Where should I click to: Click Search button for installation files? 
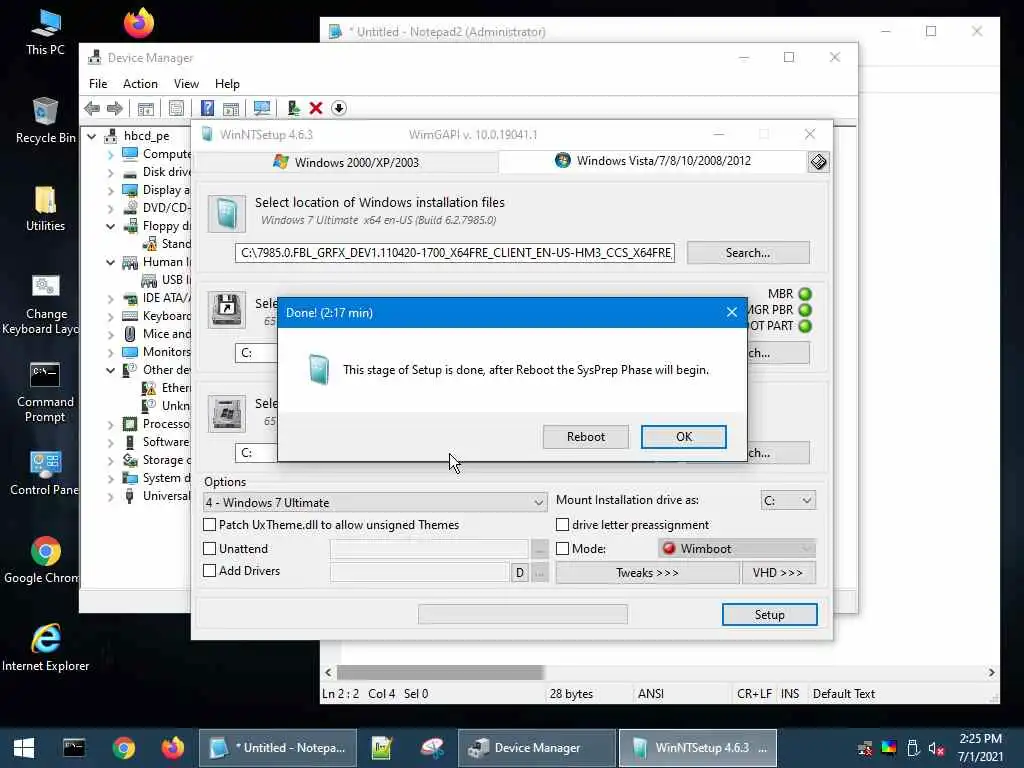[748, 253]
